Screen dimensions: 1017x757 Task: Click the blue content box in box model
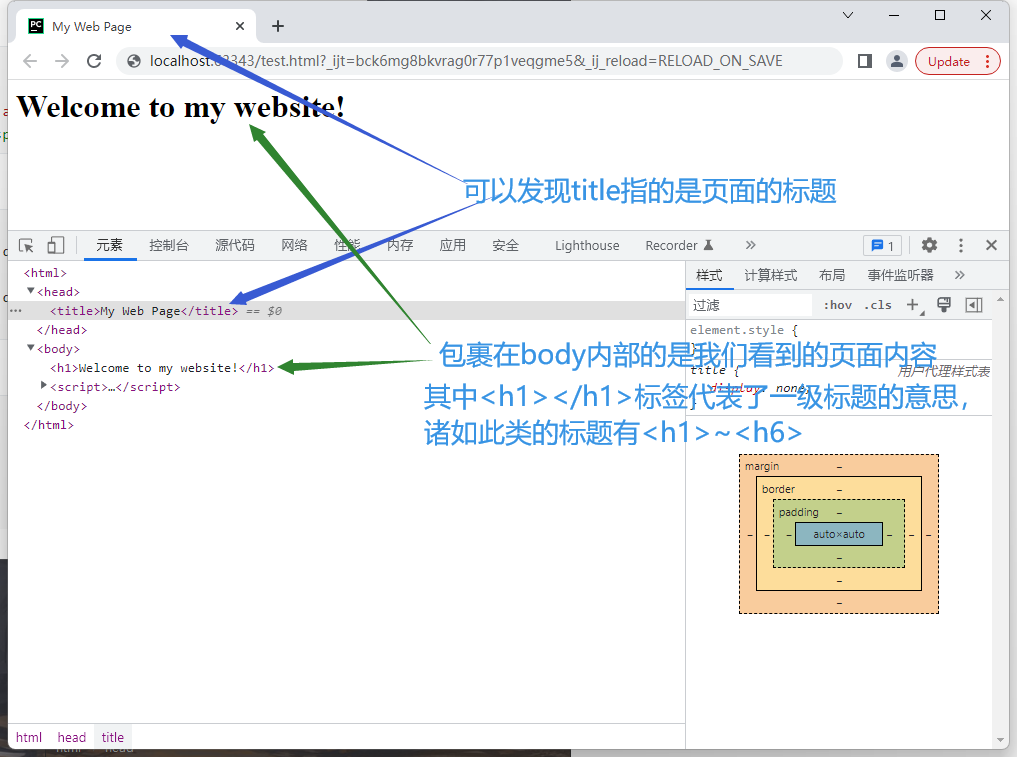838,534
